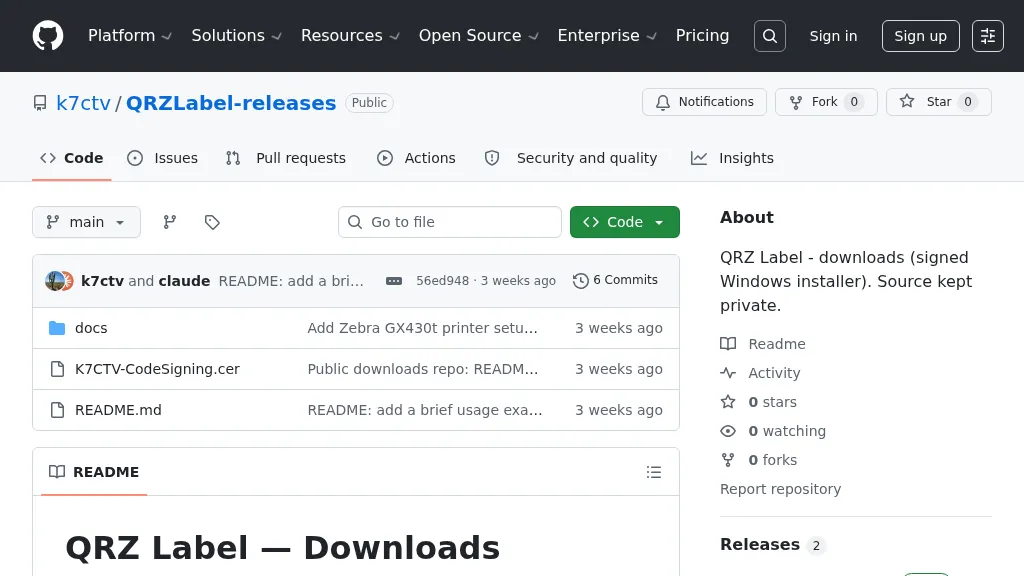
Task: Click the docs folder icon
Action: click(x=57, y=328)
